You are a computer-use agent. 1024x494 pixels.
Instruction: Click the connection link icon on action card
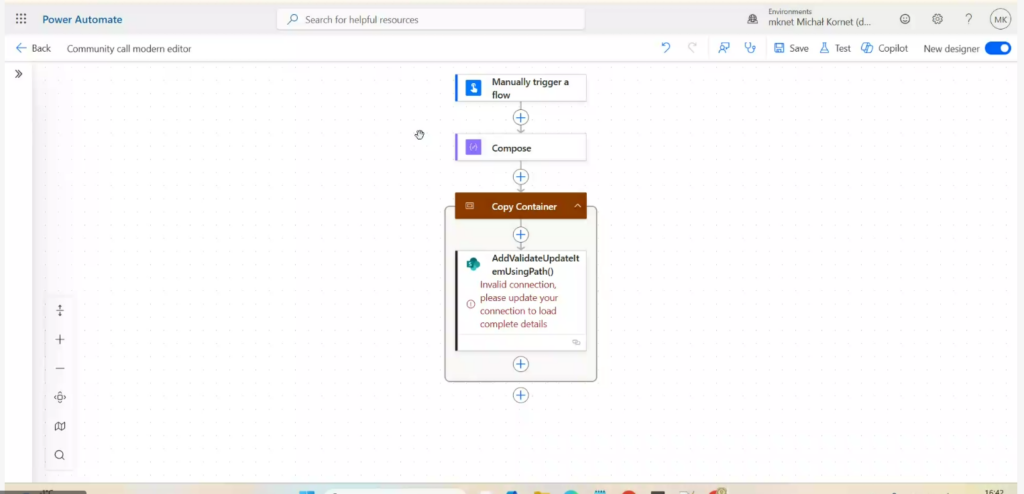[x=576, y=342]
